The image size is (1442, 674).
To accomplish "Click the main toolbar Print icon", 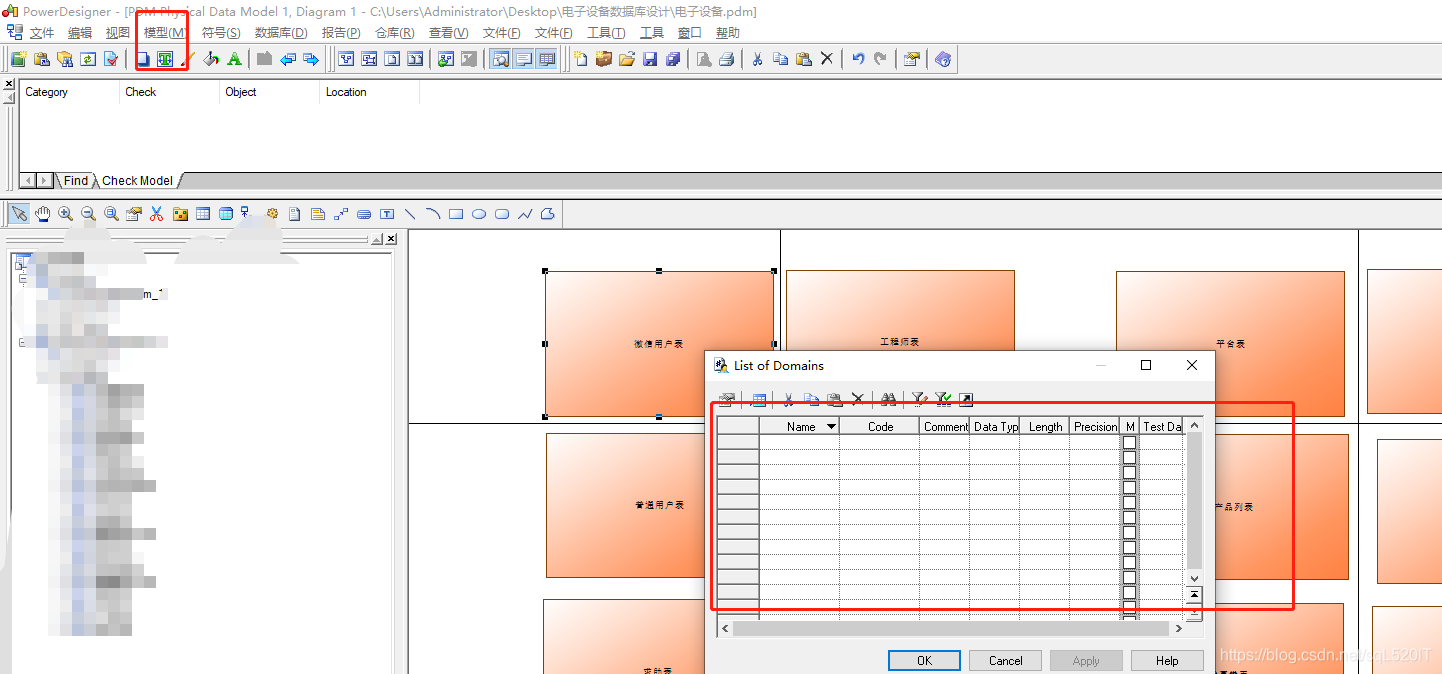I will (727, 59).
